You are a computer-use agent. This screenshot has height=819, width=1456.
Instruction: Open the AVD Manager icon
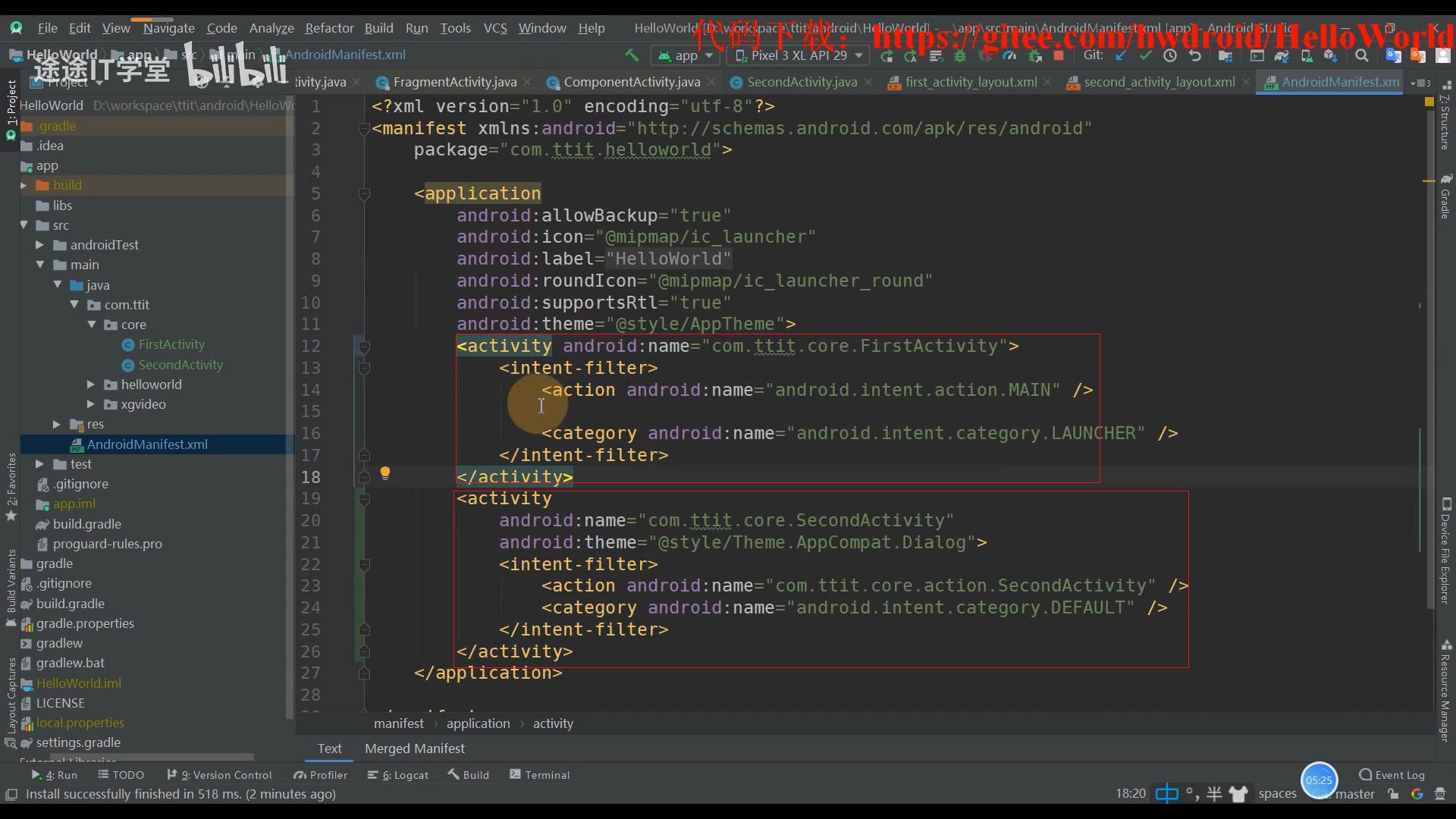(1306, 55)
